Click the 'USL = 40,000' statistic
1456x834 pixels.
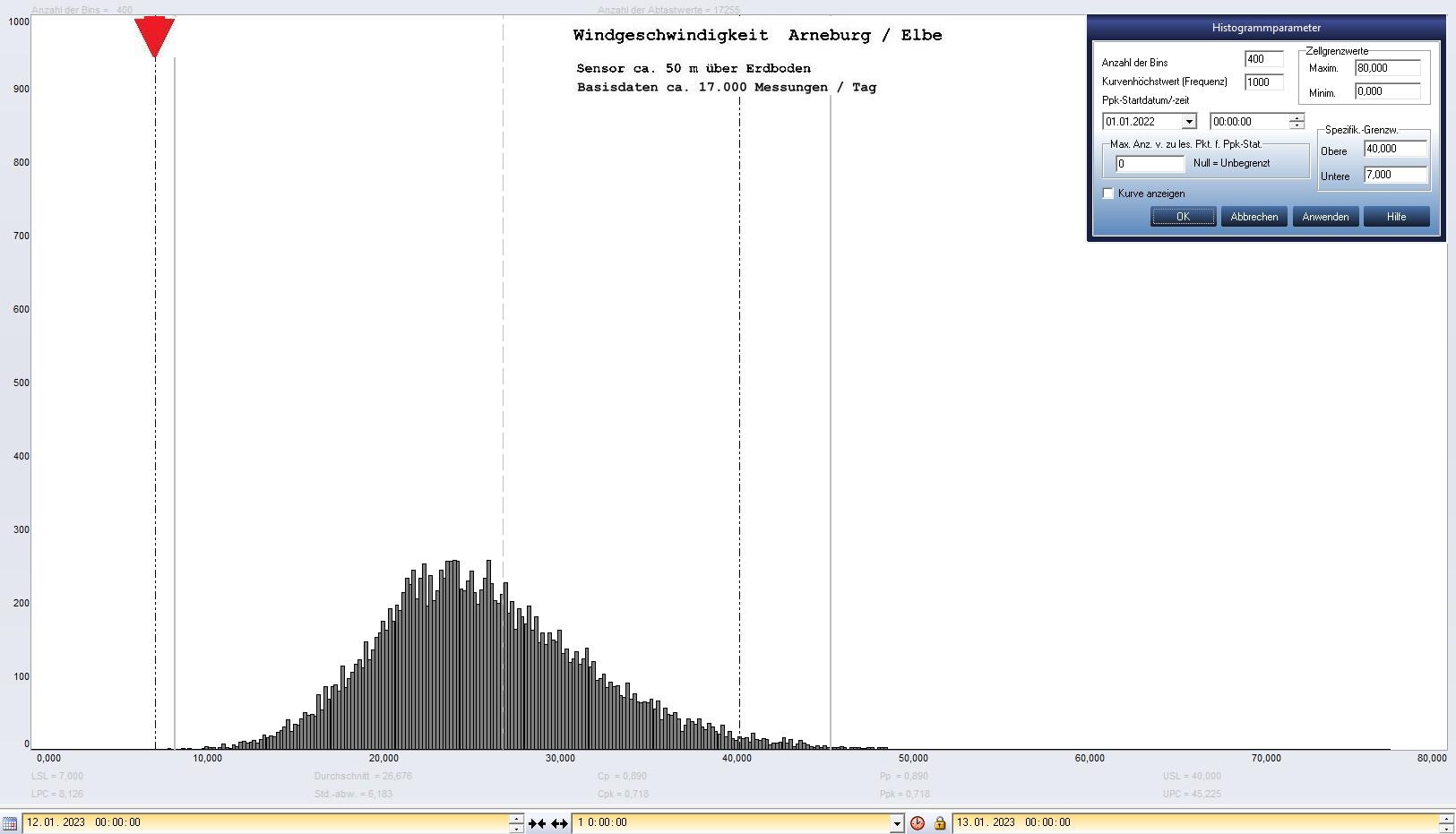click(1192, 777)
